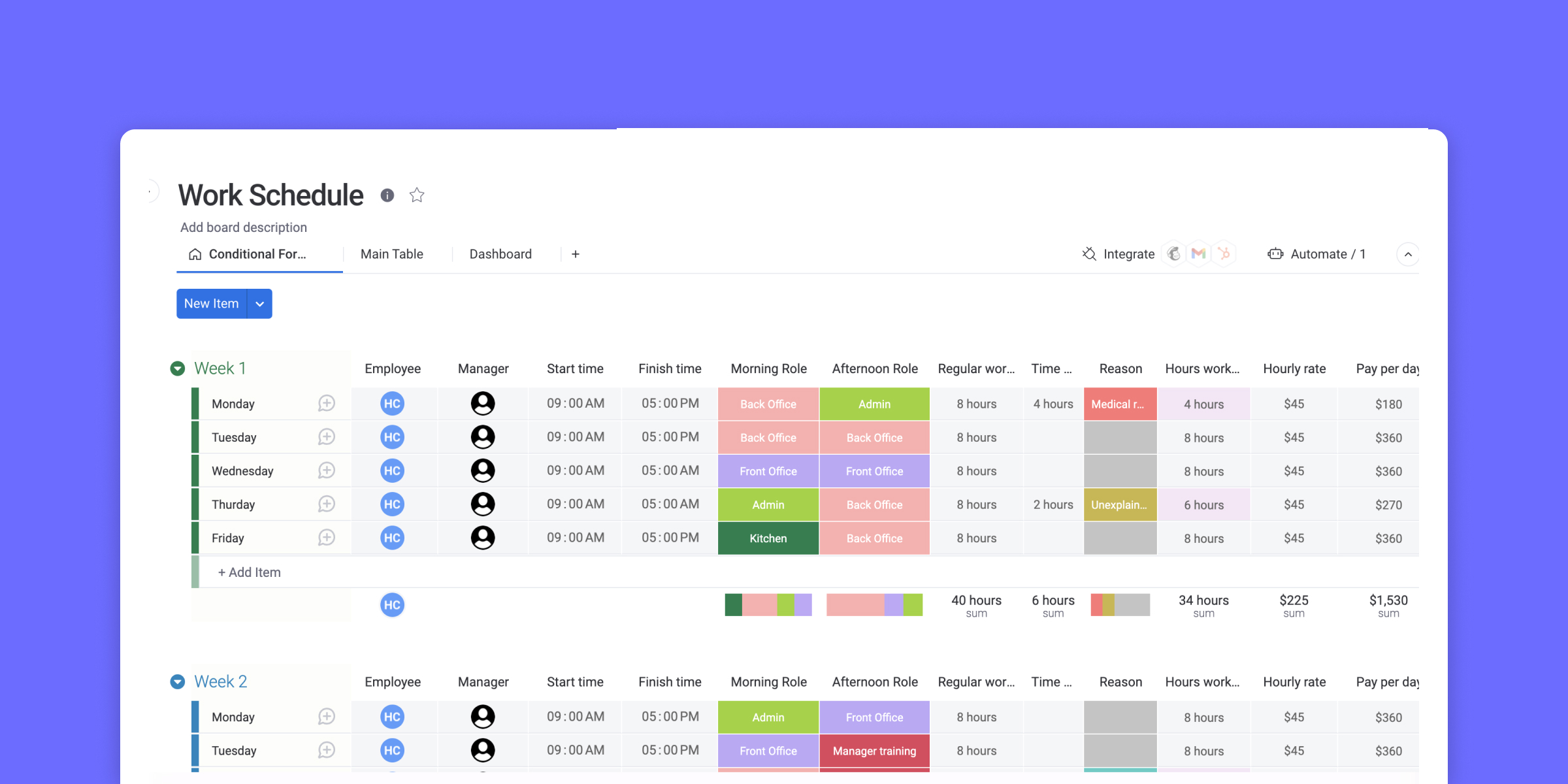1568x784 pixels.
Task: Toggle the Conditional Format tab view
Action: [258, 253]
